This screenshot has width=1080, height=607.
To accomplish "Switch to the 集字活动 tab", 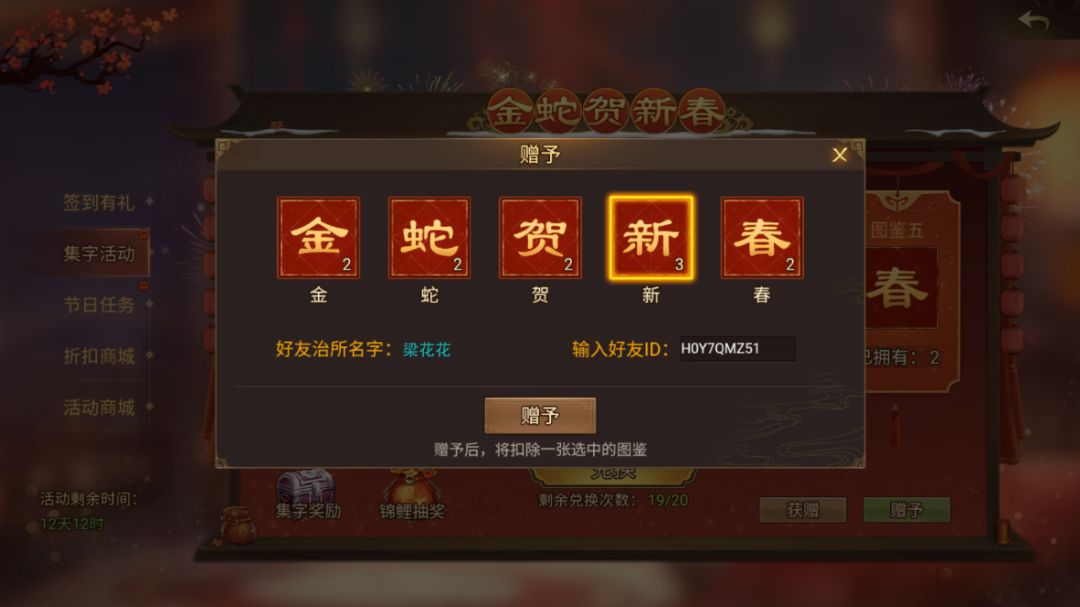I will [99, 254].
